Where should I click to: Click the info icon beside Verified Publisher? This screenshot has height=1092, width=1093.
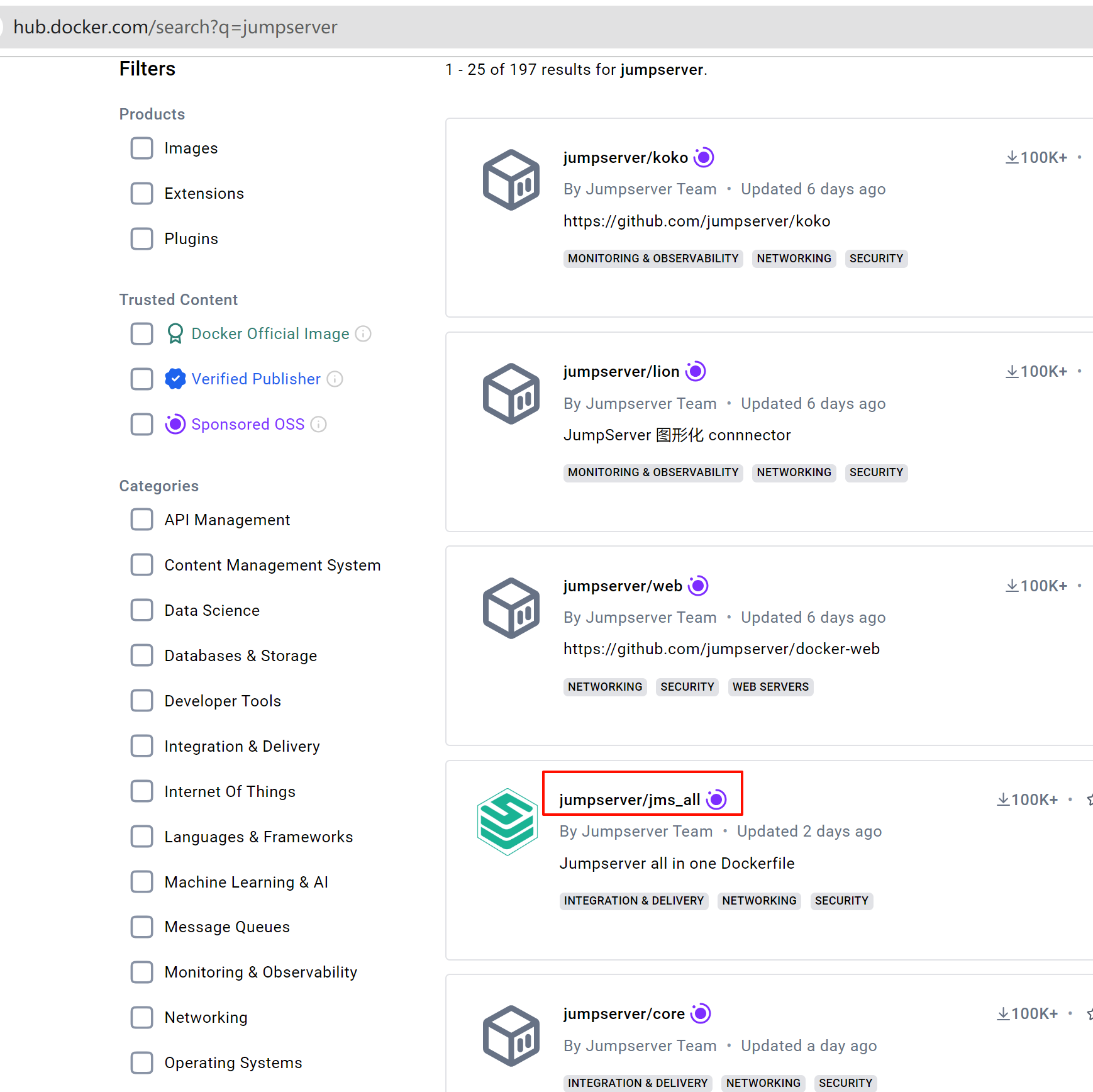coord(335,379)
